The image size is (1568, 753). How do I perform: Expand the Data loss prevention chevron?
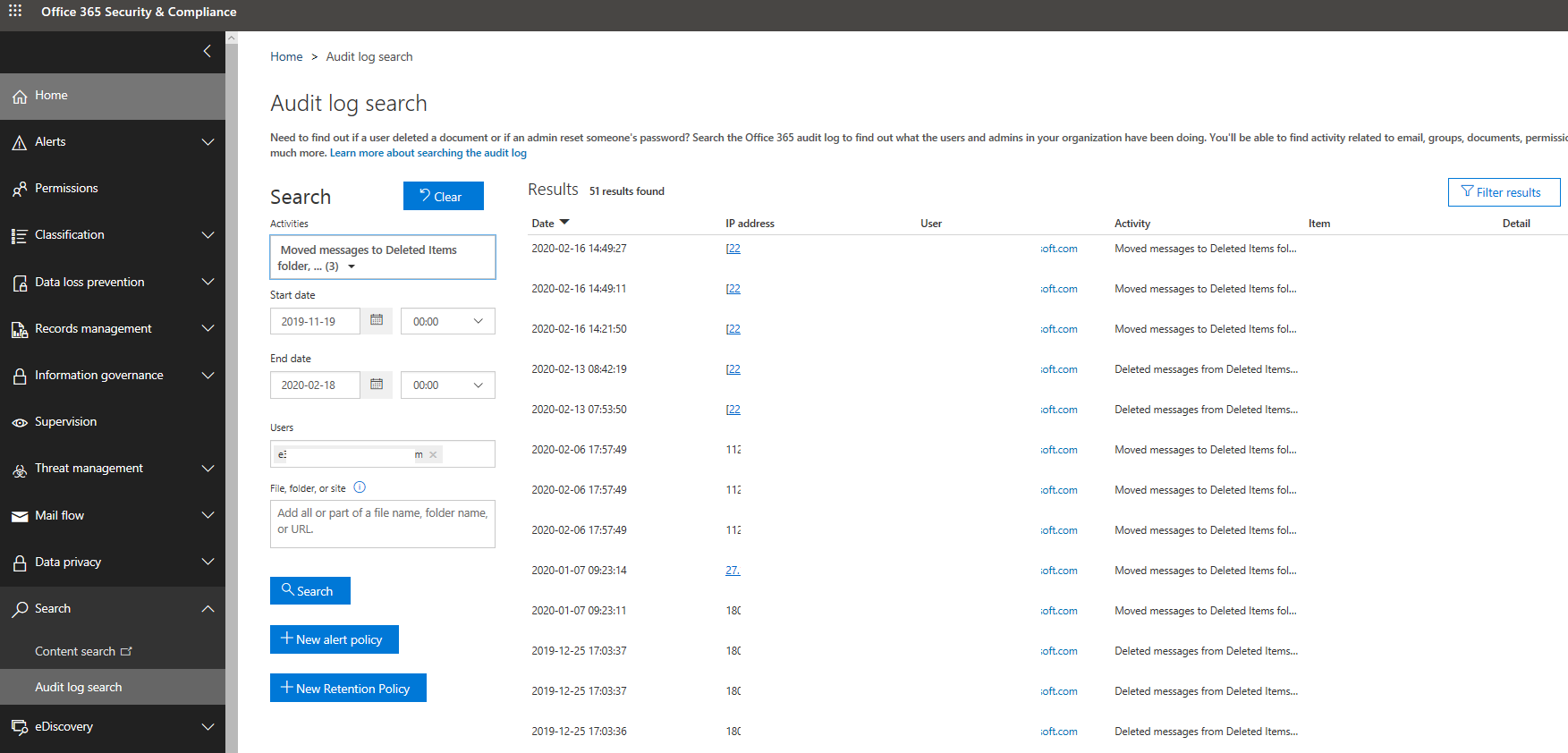click(208, 282)
